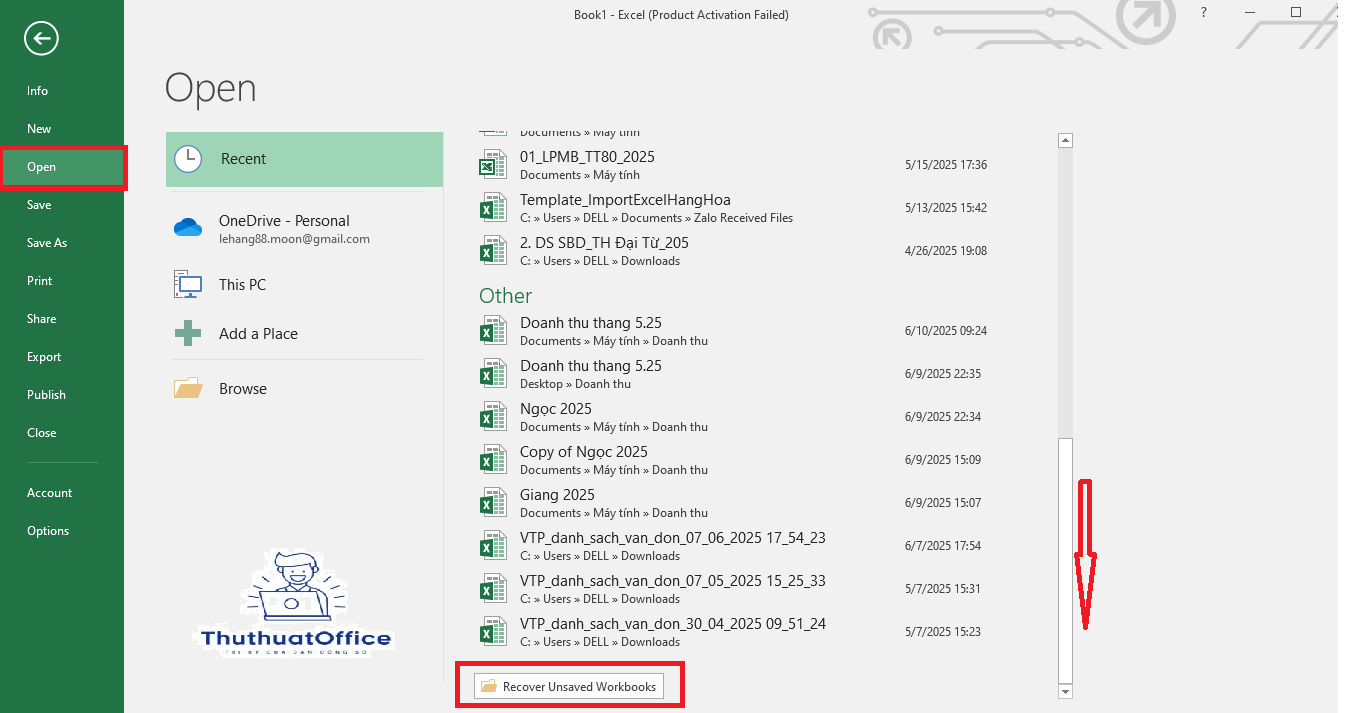Select the Recent location tab
The image size is (1366, 713).
(304, 159)
